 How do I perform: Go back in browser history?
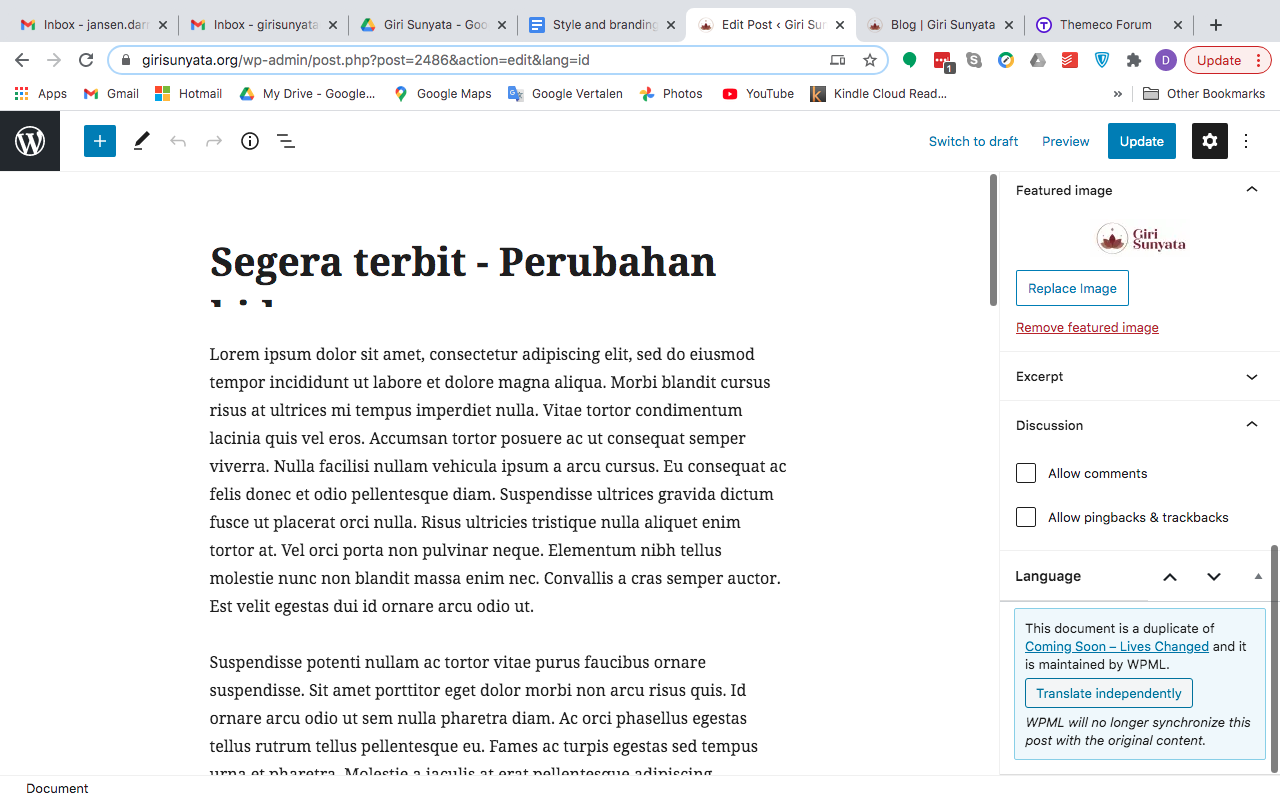(22, 60)
